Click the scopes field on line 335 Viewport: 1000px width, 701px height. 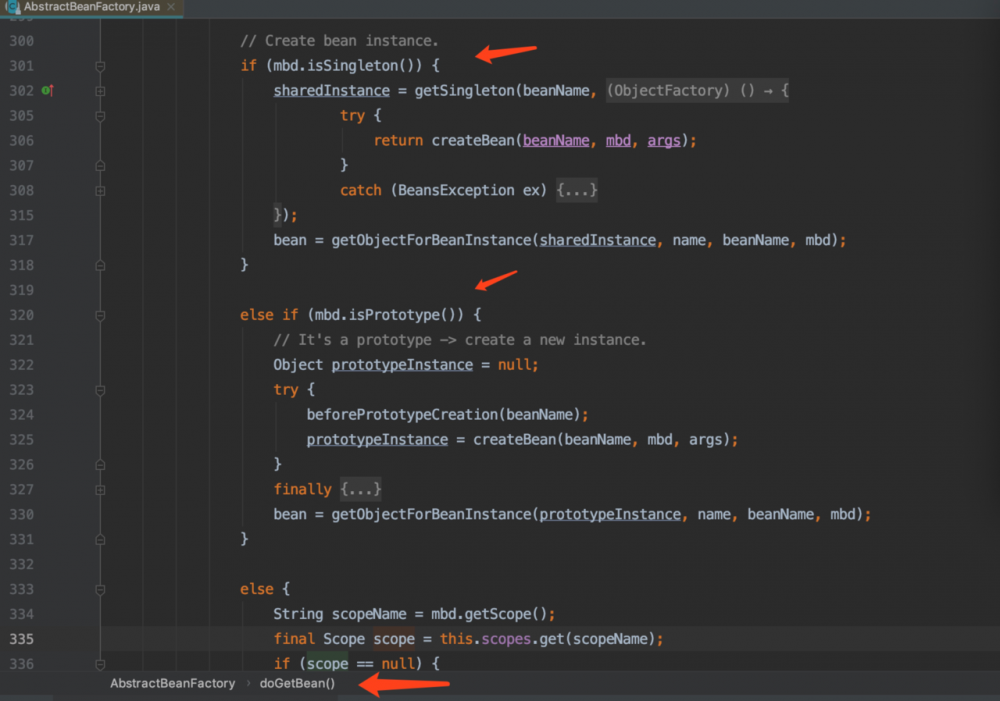pyautogui.click(x=506, y=639)
